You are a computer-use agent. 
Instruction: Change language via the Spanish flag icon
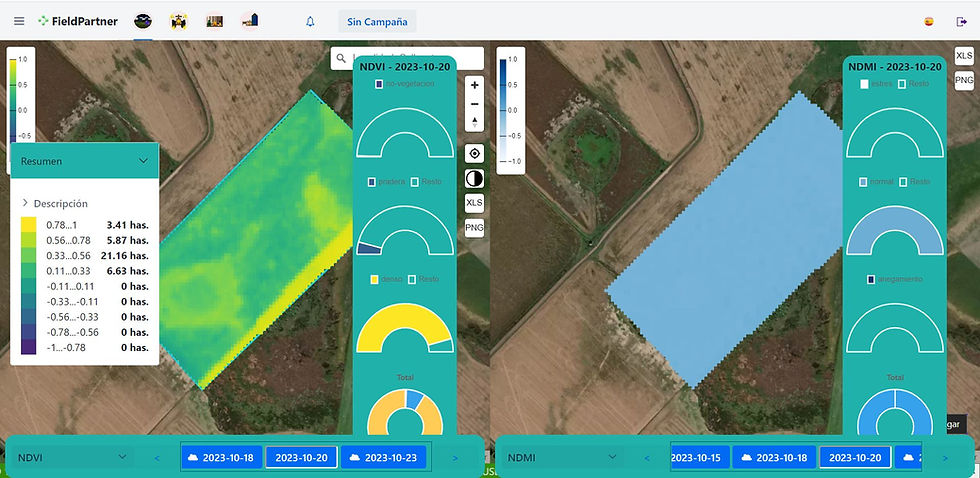point(929,22)
